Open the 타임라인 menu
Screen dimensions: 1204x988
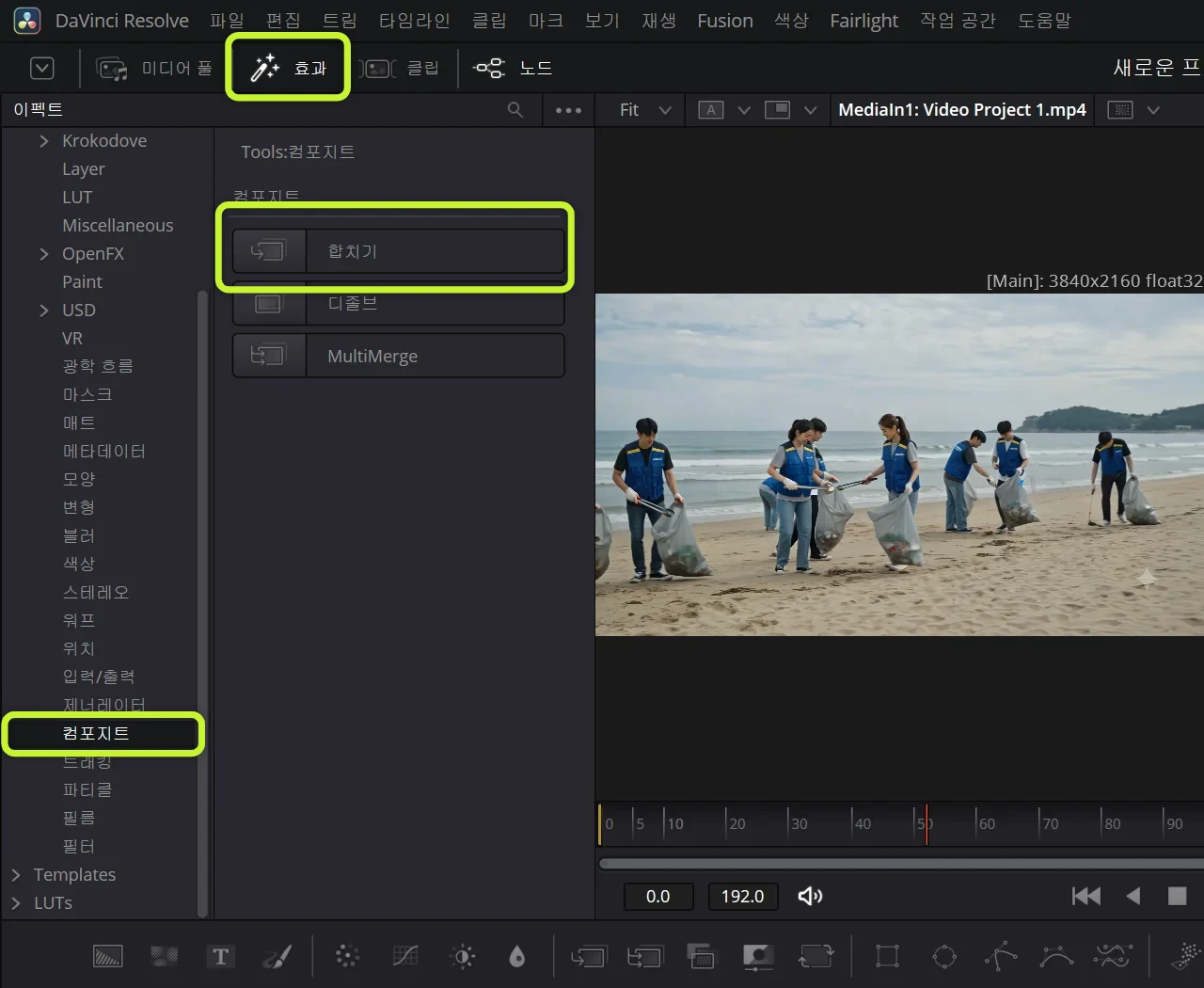[415, 21]
